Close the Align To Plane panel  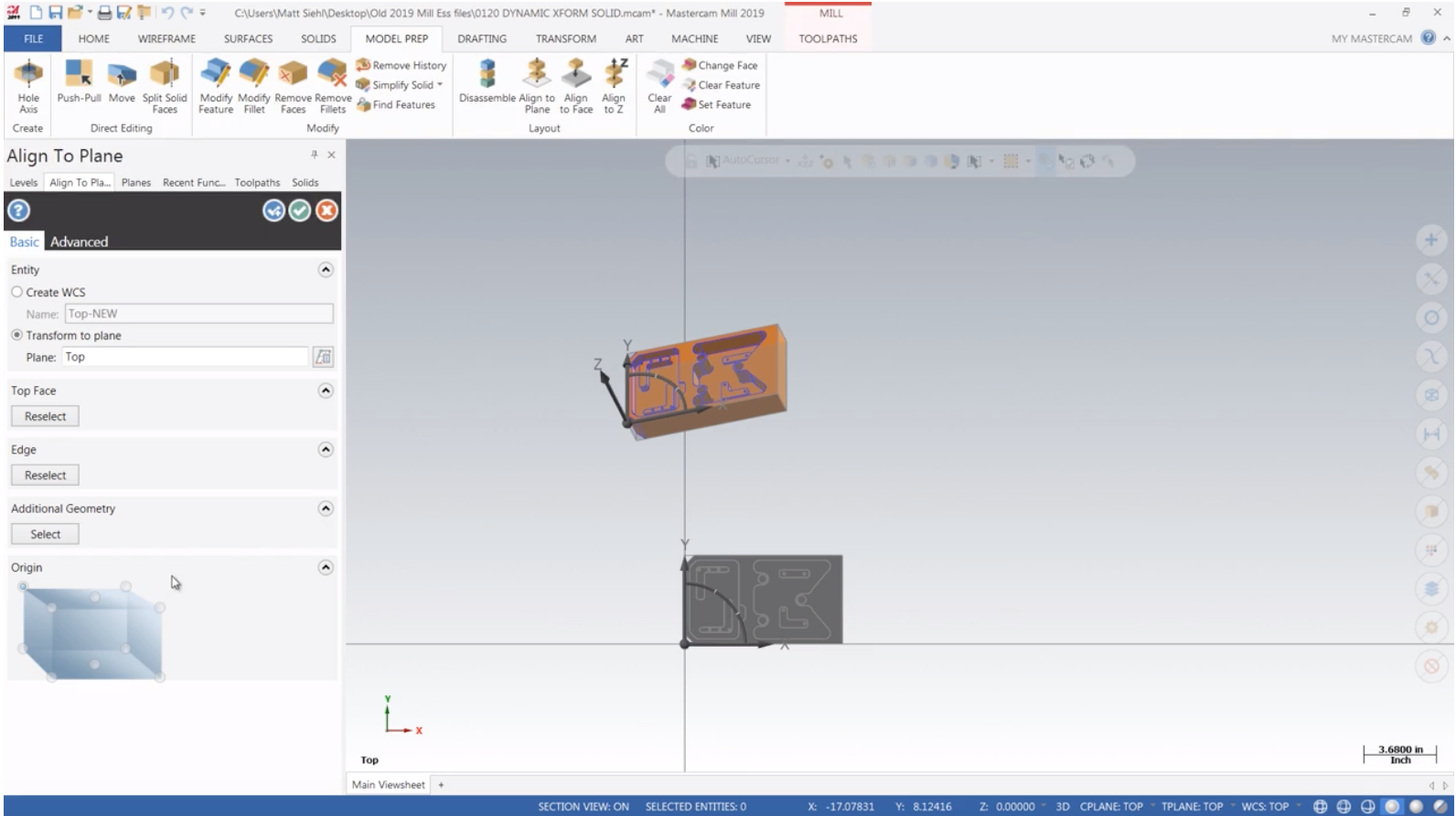331,155
